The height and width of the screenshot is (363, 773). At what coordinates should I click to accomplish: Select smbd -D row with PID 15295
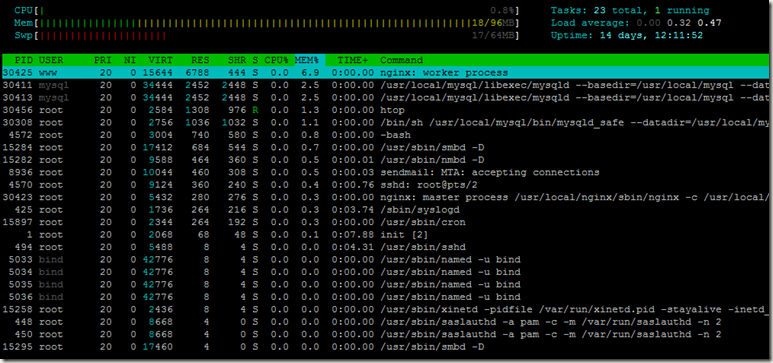pos(386,347)
